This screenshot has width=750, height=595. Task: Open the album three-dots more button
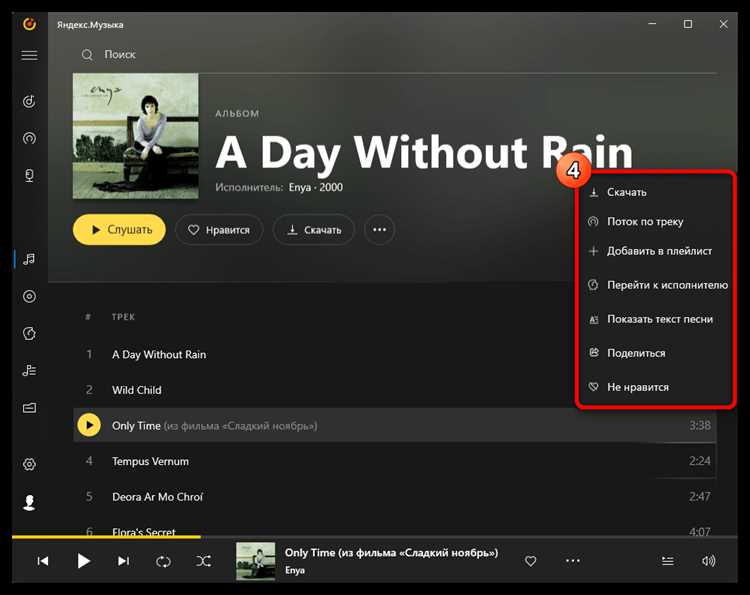(x=379, y=230)
